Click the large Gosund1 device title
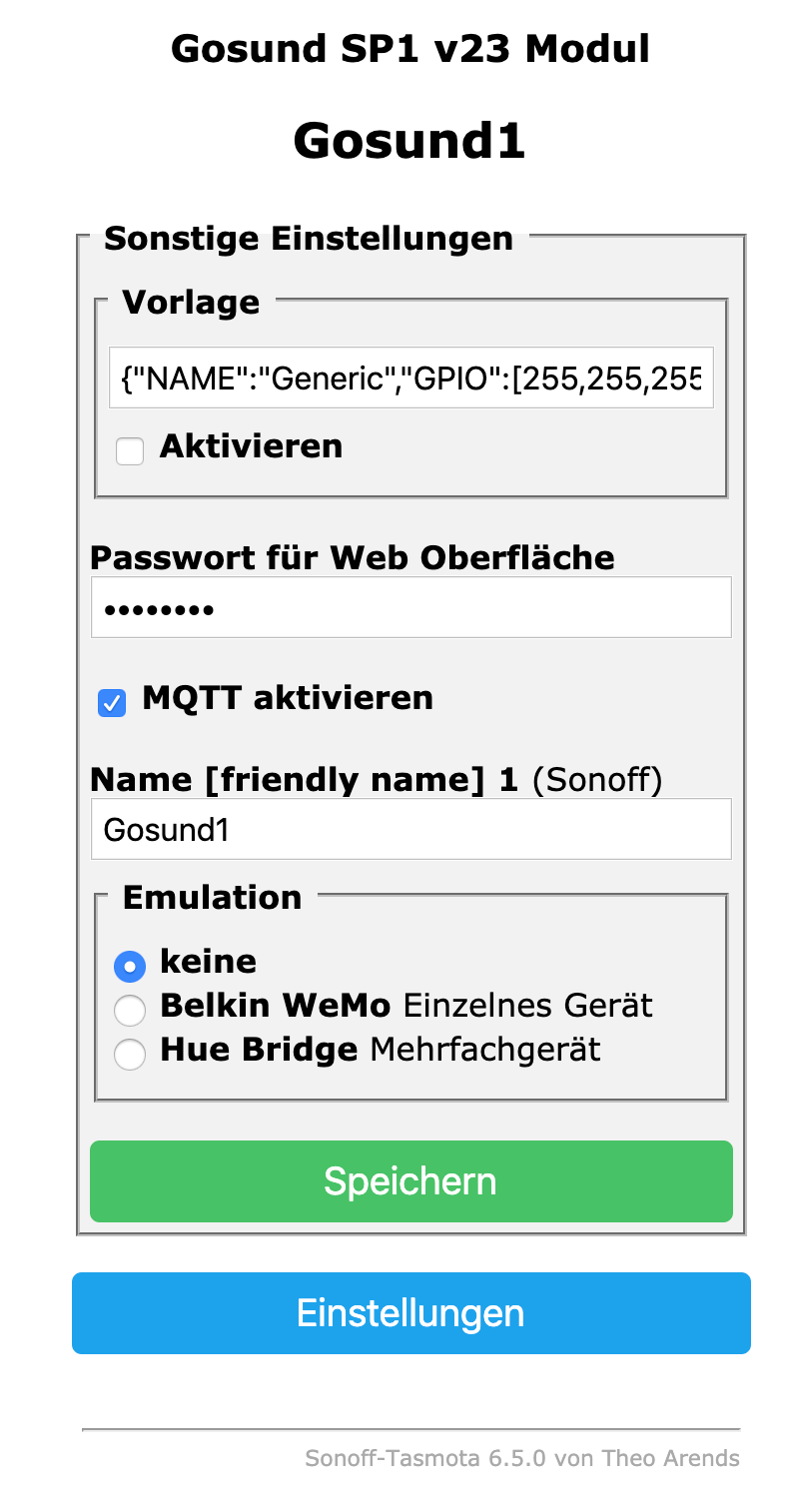The image size is (797, 1512). 409,141
